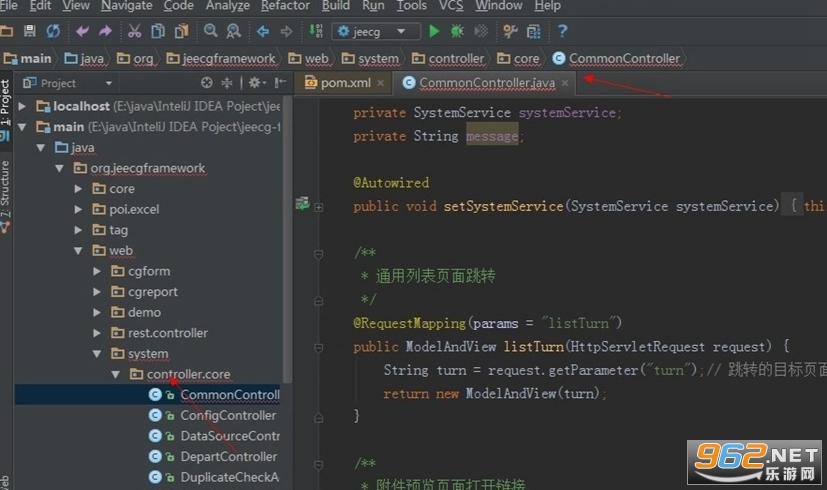Click the Project panel vertical scrollbar
The image size is (827, 490).
click(287, 240)
